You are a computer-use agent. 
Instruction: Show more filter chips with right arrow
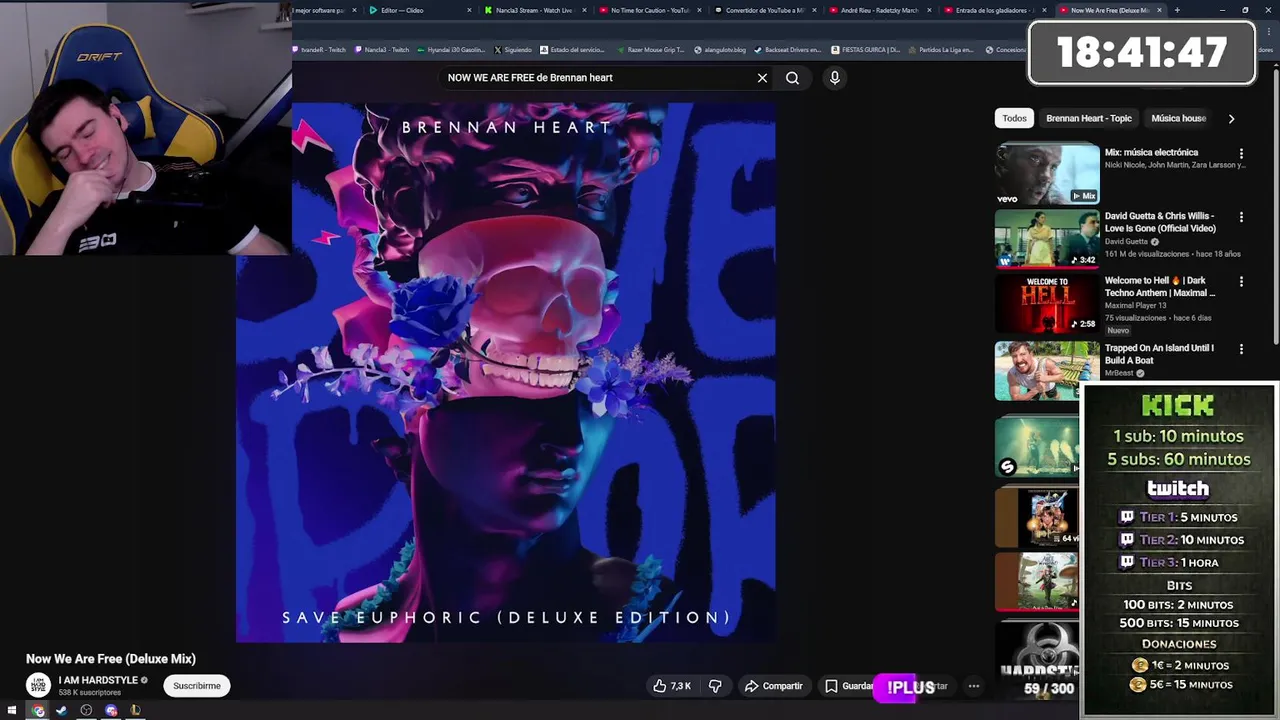1231,118
